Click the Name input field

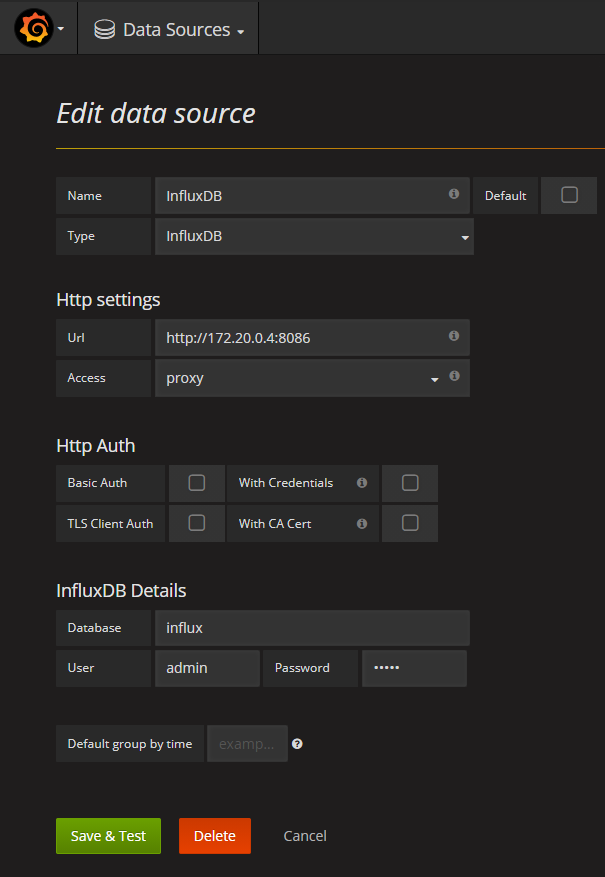(x=312, y=196)
